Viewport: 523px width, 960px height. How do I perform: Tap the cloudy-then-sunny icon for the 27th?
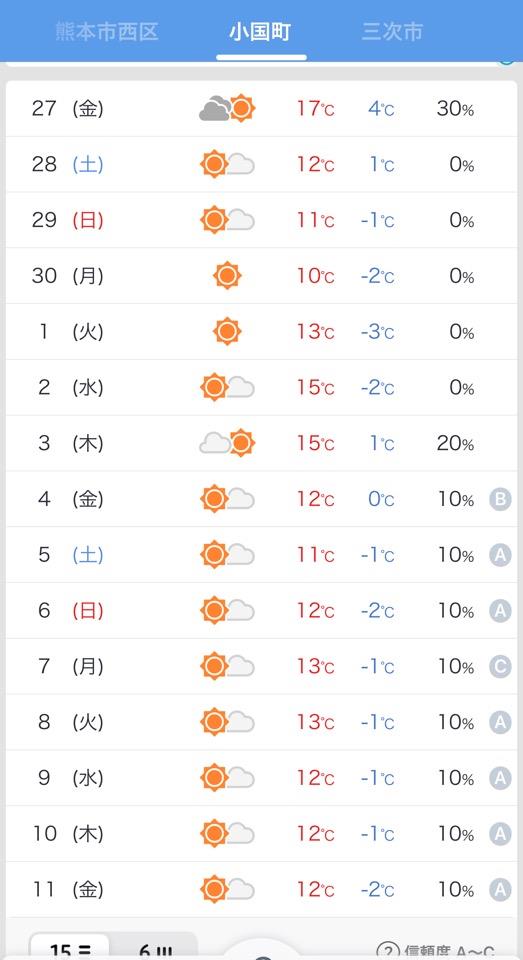(227, 108)
